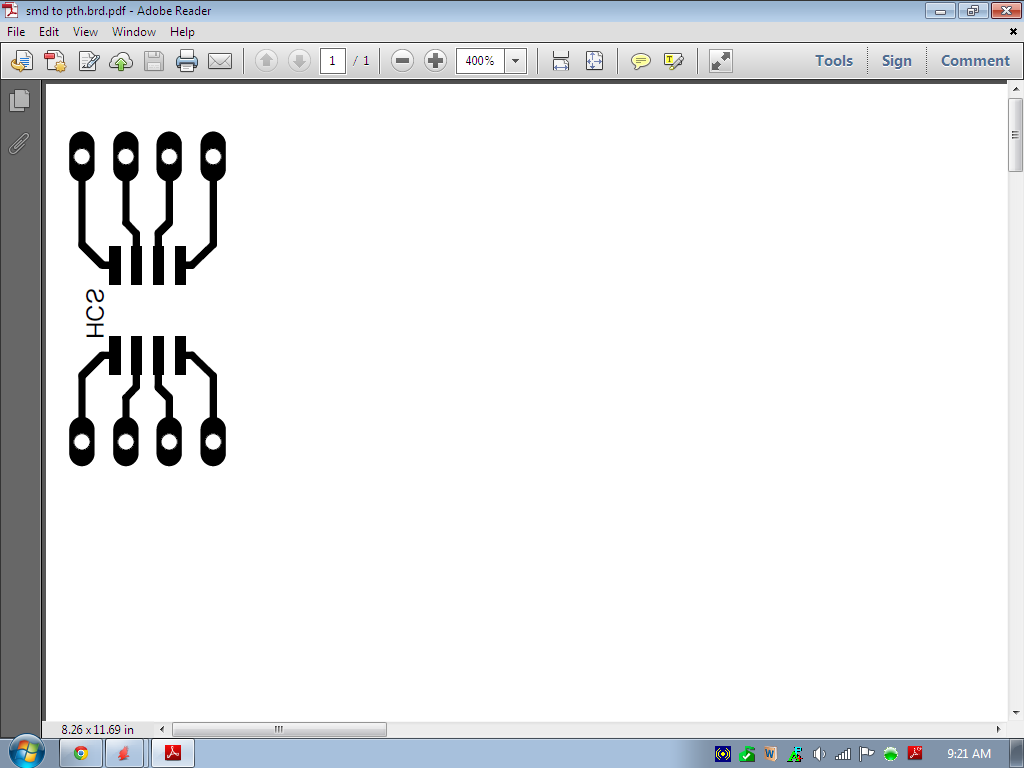Open the Edit menu
The width and height of the screenshot is (1024, 768).
click(x=49, y=32)
